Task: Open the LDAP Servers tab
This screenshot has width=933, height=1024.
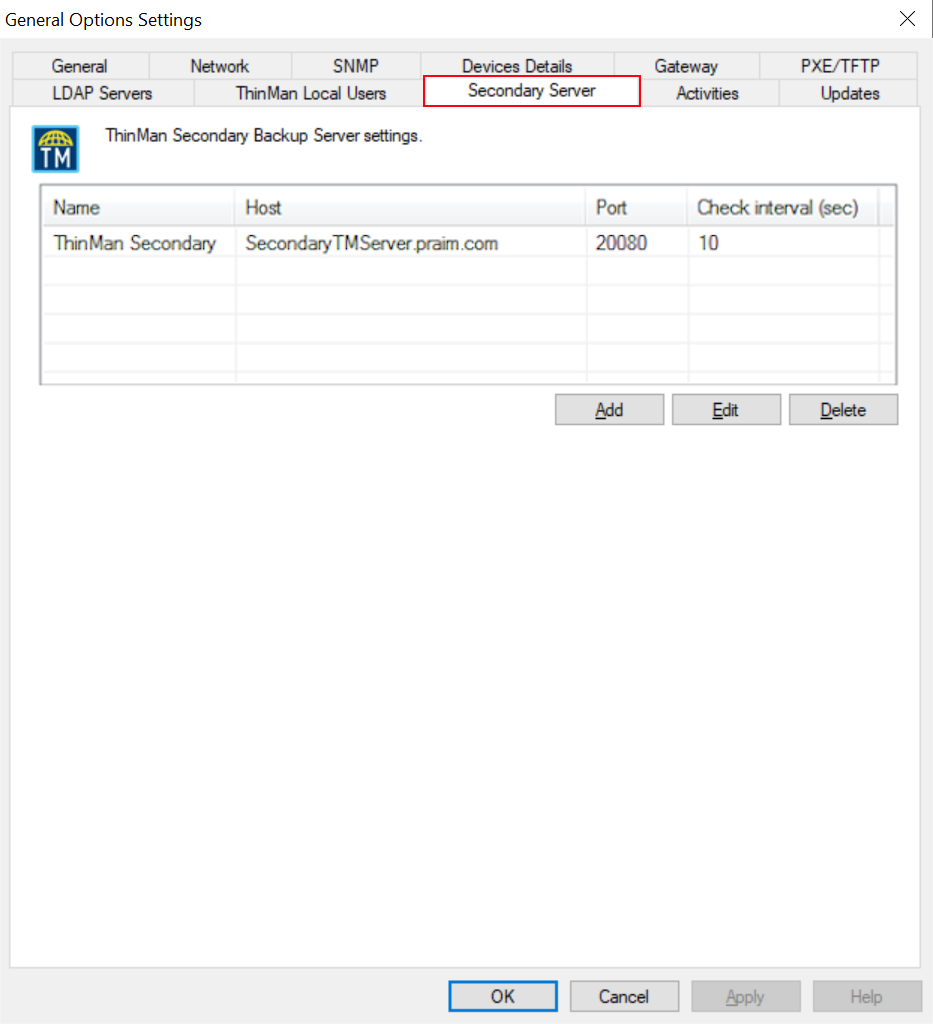Action: tap(102, 93)
